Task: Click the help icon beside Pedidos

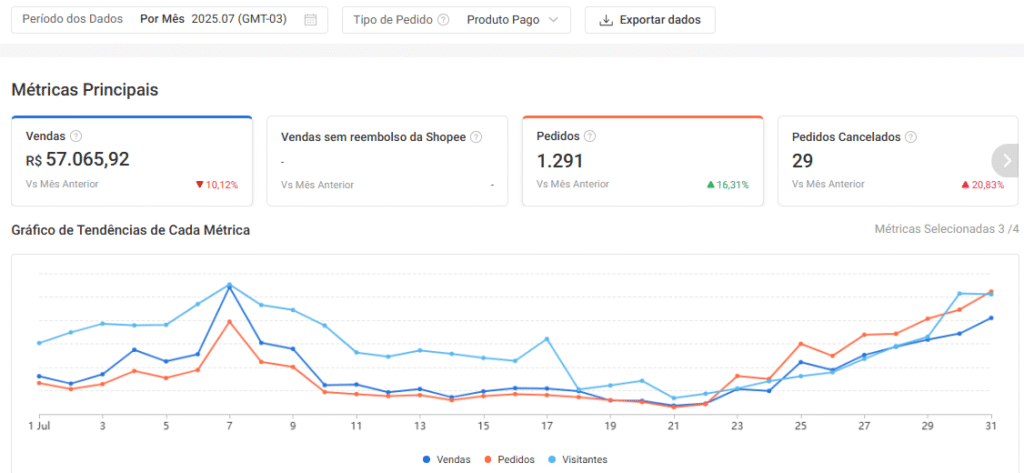Action: click(x=590, y=137)
